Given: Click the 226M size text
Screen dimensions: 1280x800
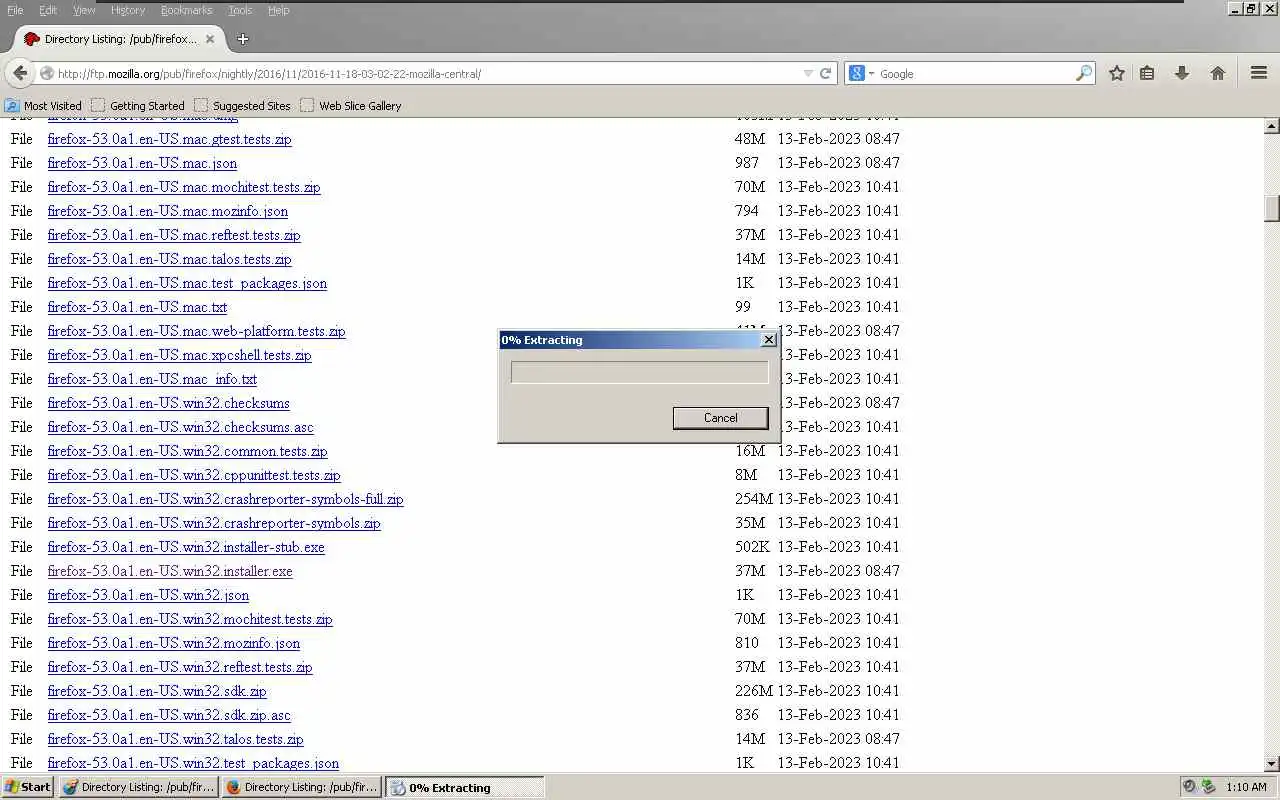Looking at the screenshot, I should tap(754, 691).
